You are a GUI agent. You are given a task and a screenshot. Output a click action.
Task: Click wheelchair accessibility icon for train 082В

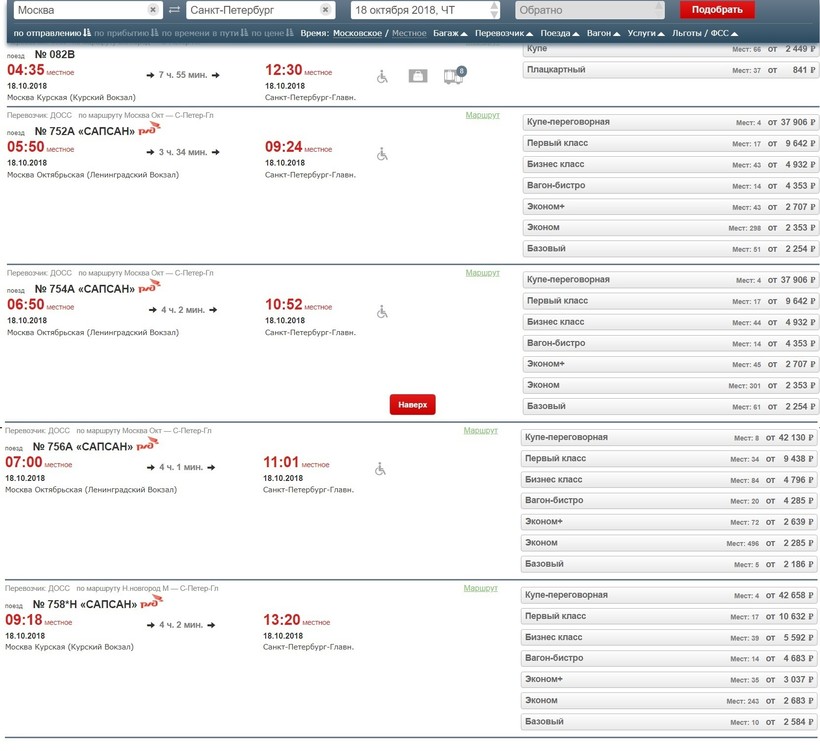[382, 76]
